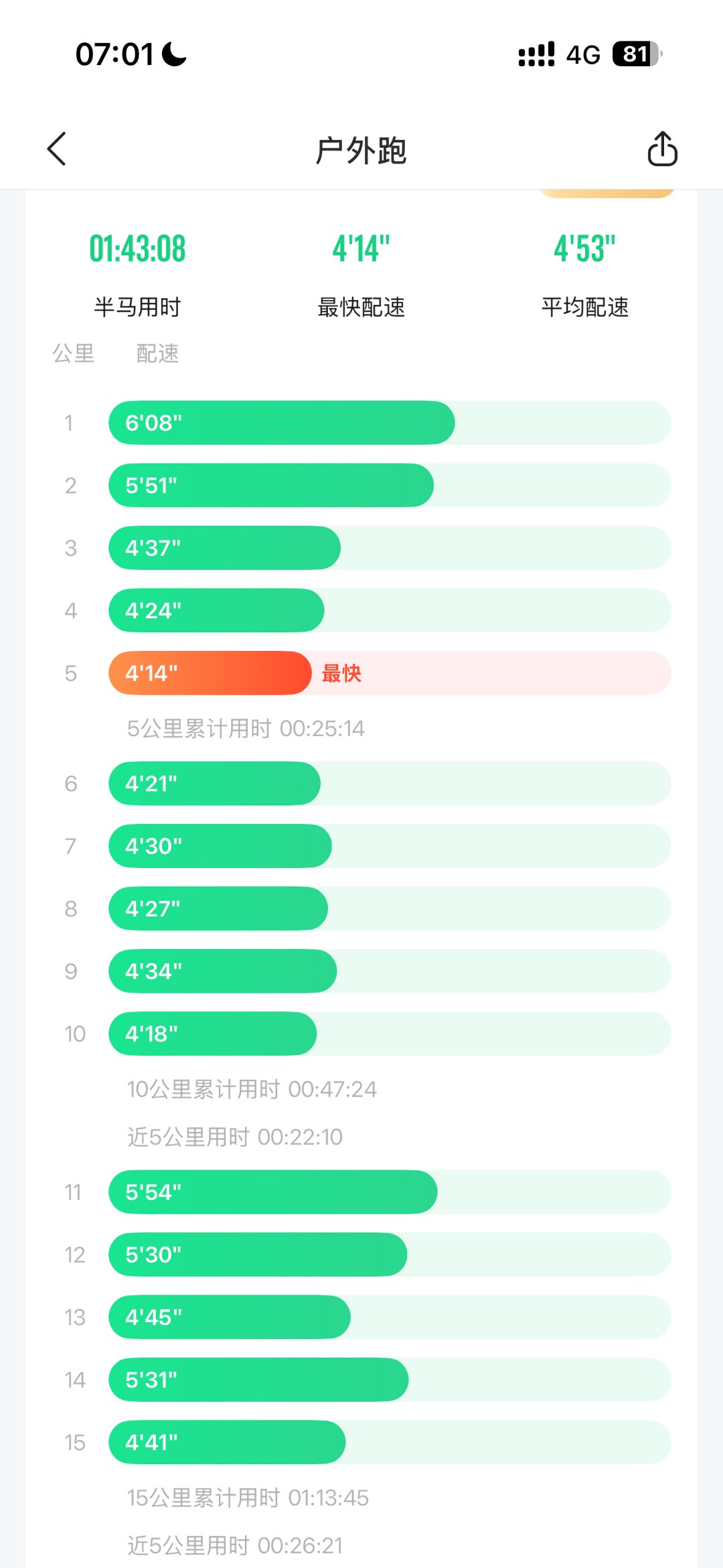Tap the share icon

(662, 149)
